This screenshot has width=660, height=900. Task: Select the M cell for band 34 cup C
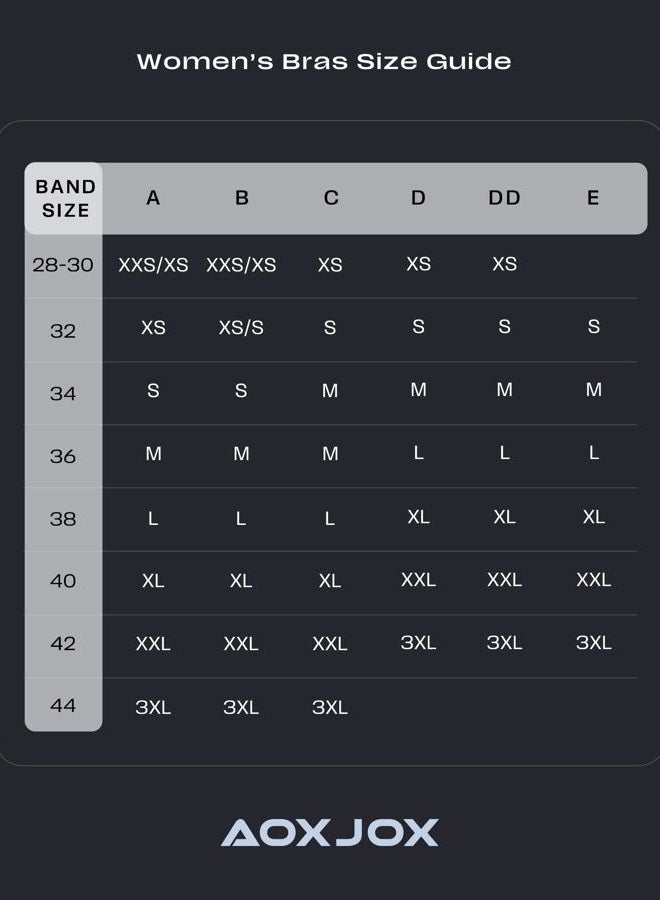pos(329,390)
